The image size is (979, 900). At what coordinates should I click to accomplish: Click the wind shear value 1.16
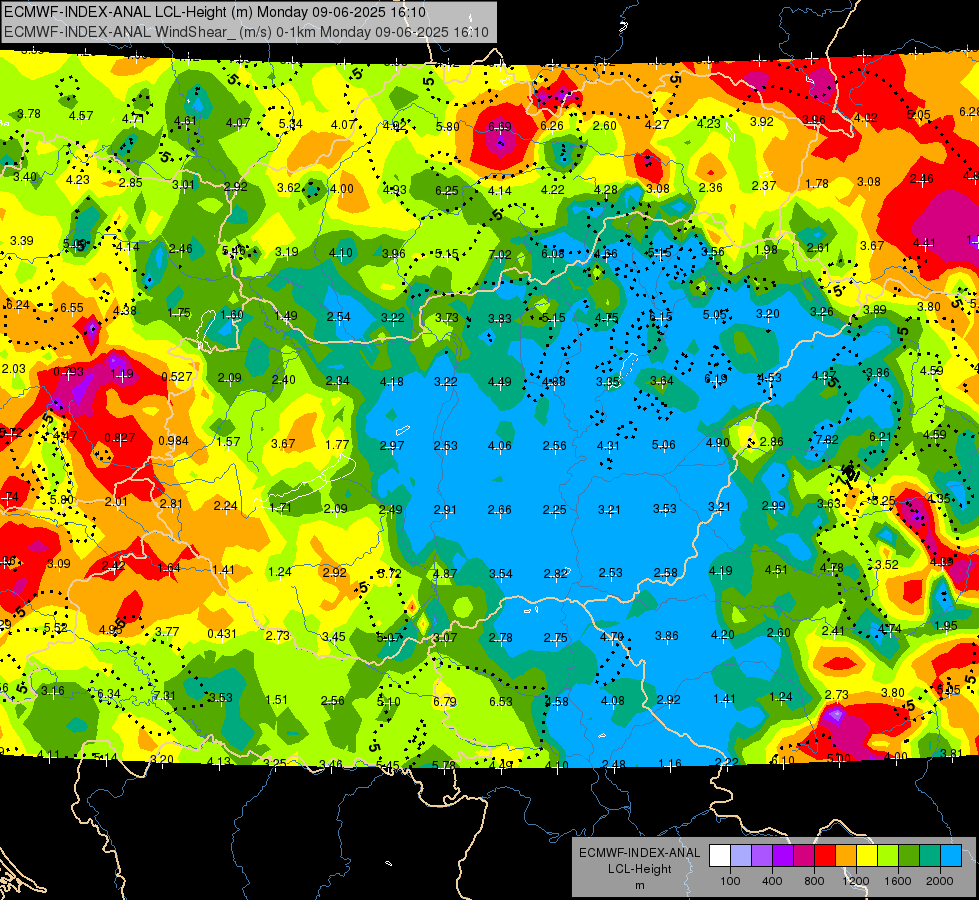point(670,764)
